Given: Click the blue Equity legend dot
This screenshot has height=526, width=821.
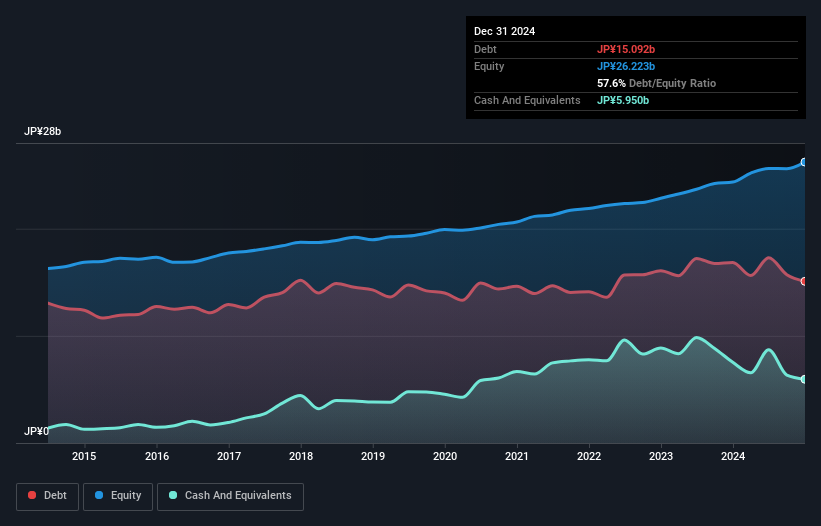Looking at the screenshot, I should tap(99, 495).
